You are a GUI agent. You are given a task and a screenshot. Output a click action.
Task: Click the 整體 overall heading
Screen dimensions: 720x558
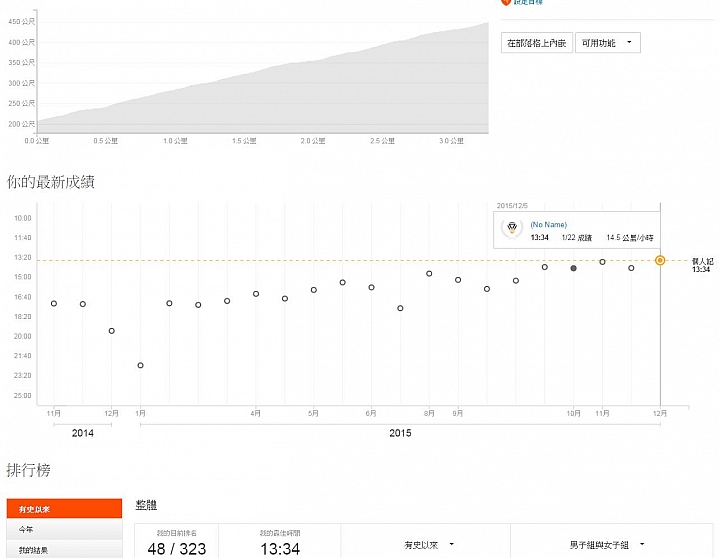(146, 505)
